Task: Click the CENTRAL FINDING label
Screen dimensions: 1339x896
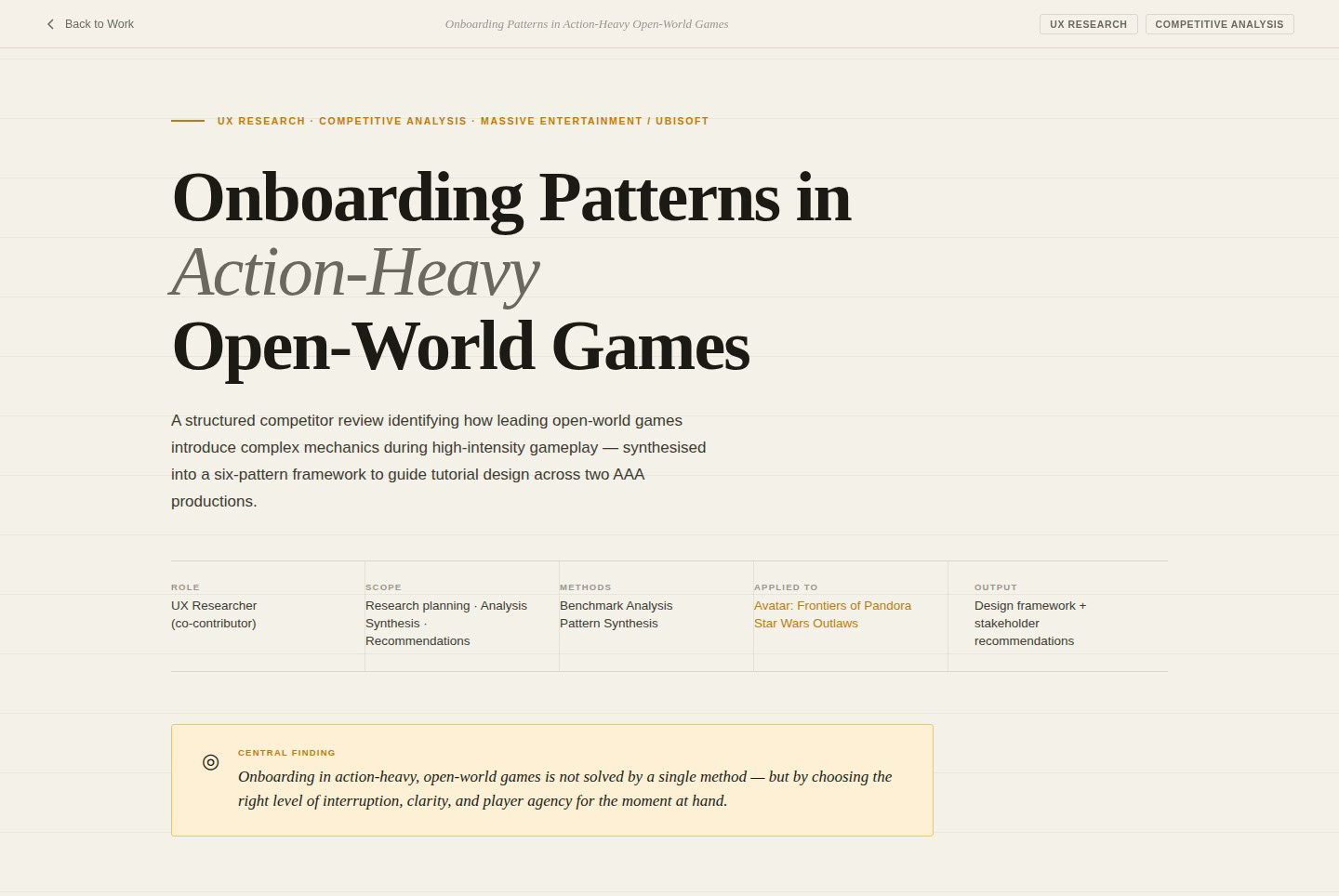Action: coord(286,753)
